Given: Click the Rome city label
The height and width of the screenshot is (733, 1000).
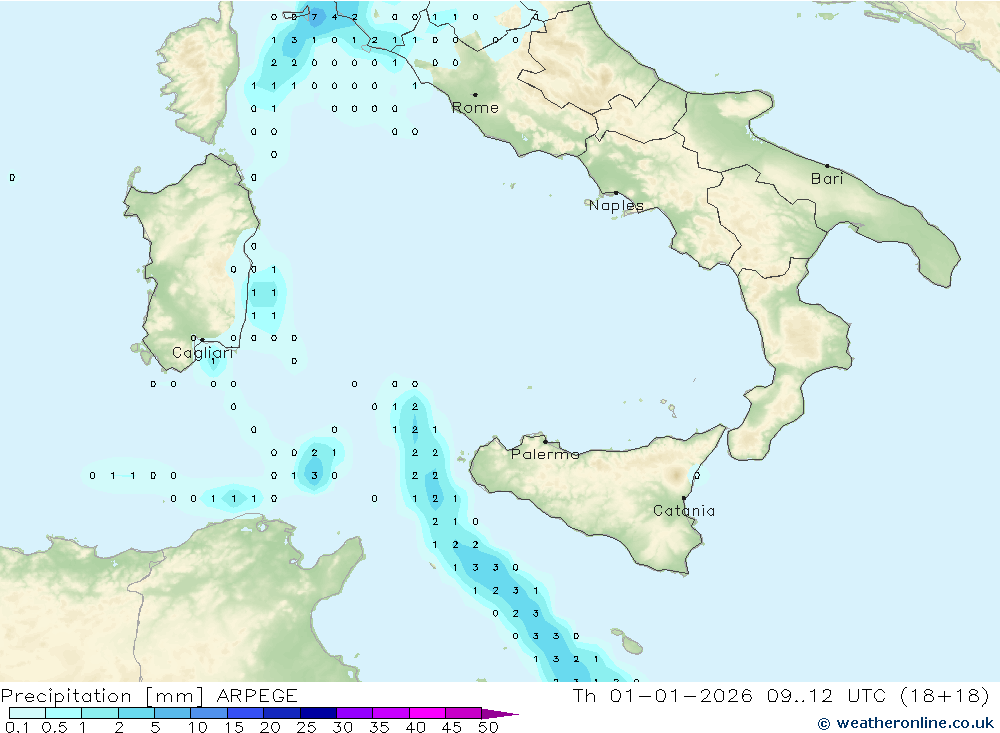Looking at the screenshot, I should 475,108.
